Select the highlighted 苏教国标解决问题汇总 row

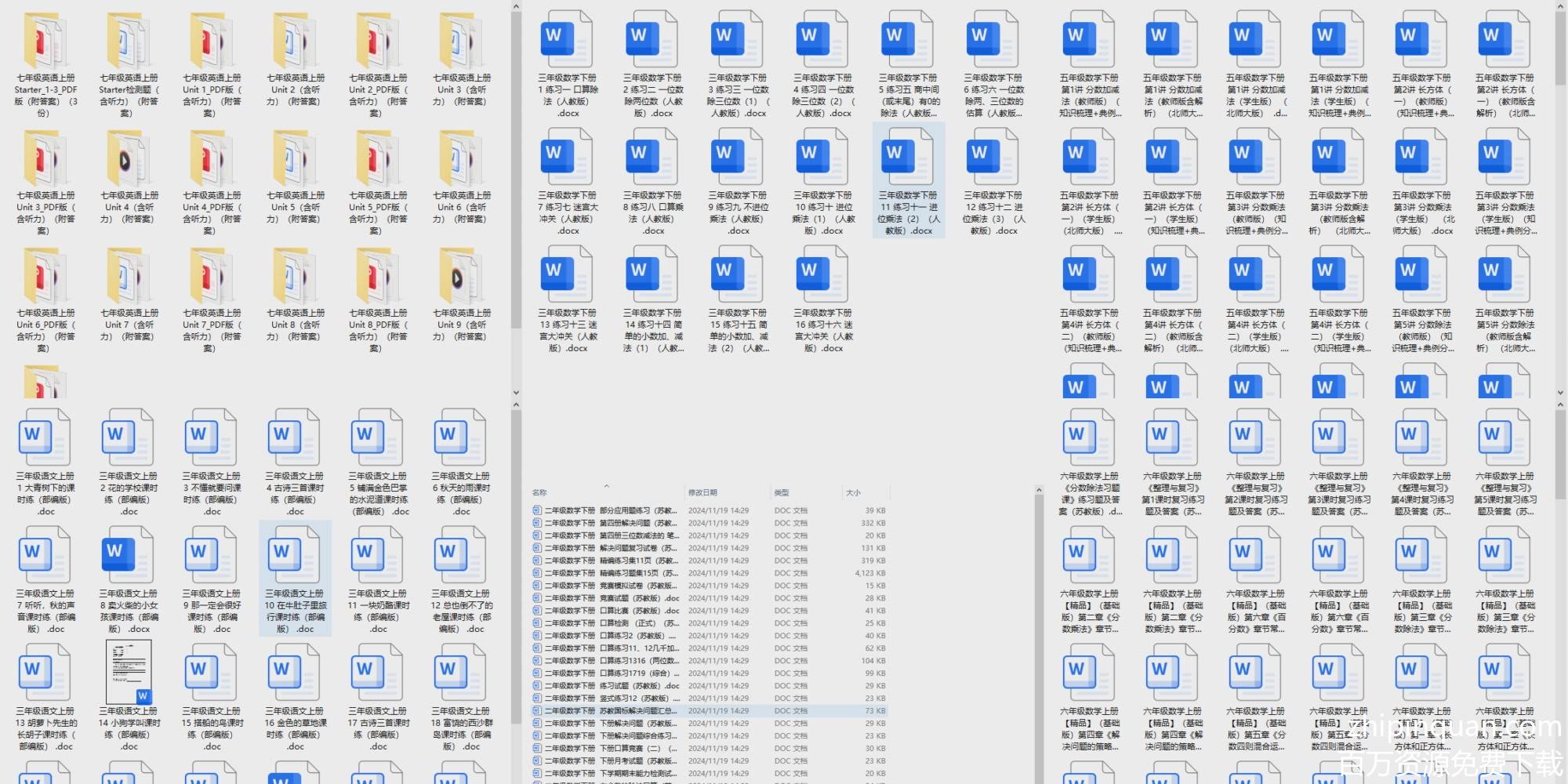click(612, 711)
